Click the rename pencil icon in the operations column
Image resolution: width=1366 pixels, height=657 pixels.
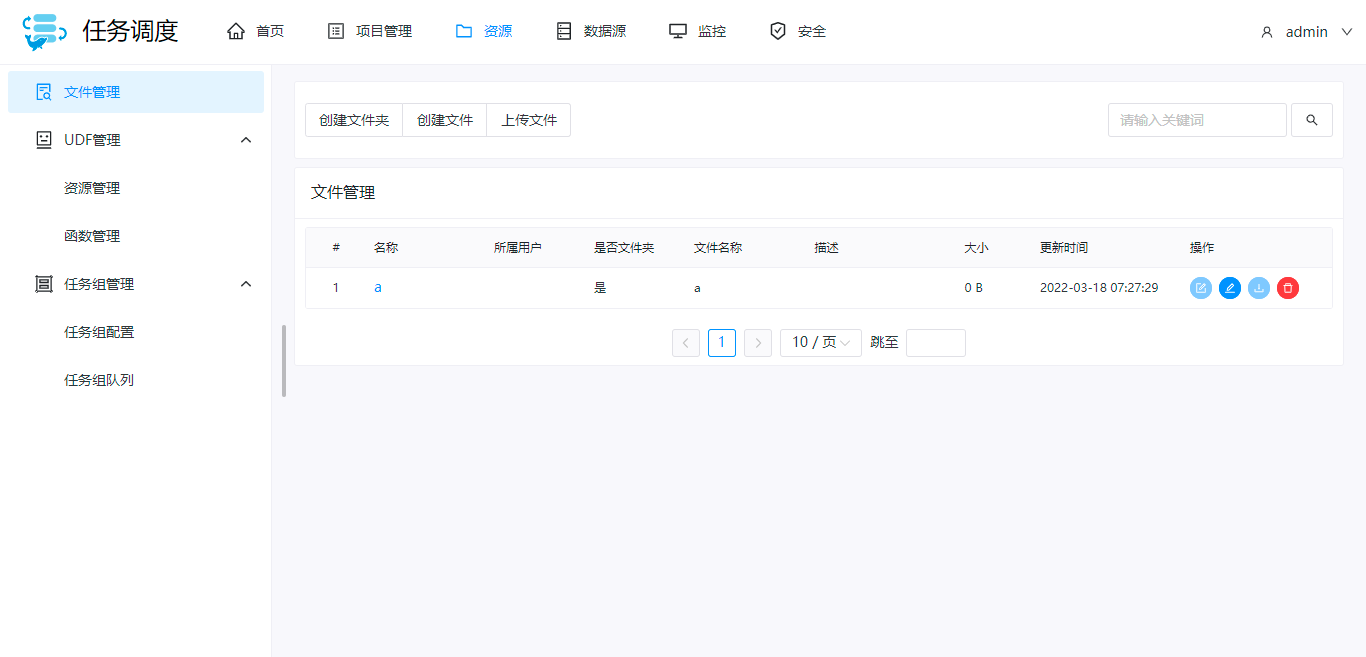click(1229, 288)
